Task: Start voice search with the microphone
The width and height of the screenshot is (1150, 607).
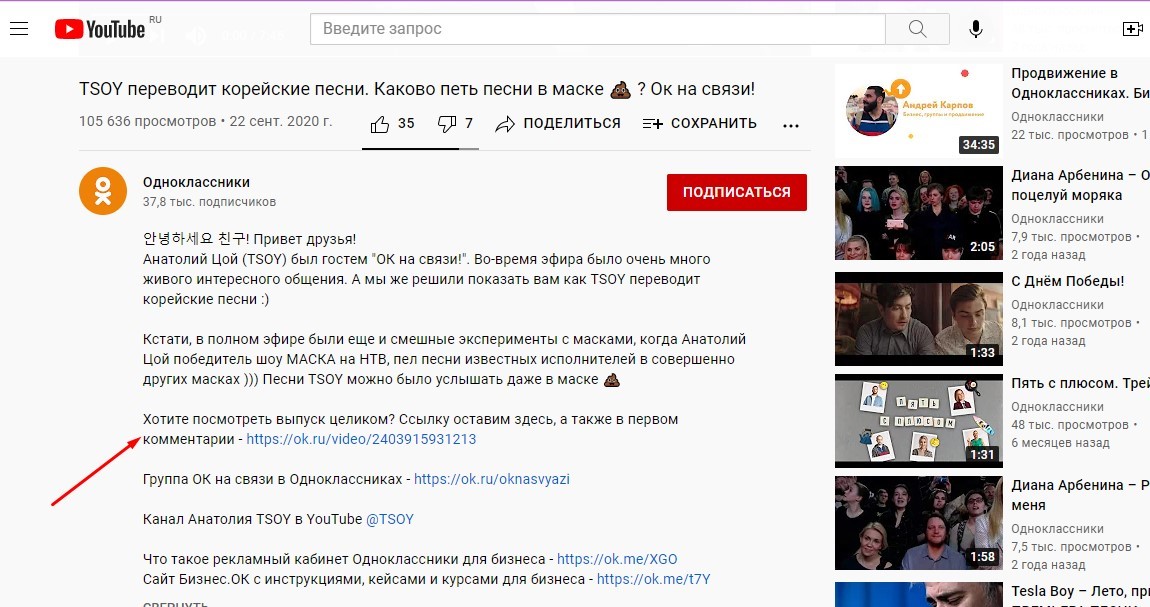Action: (975, 29)
